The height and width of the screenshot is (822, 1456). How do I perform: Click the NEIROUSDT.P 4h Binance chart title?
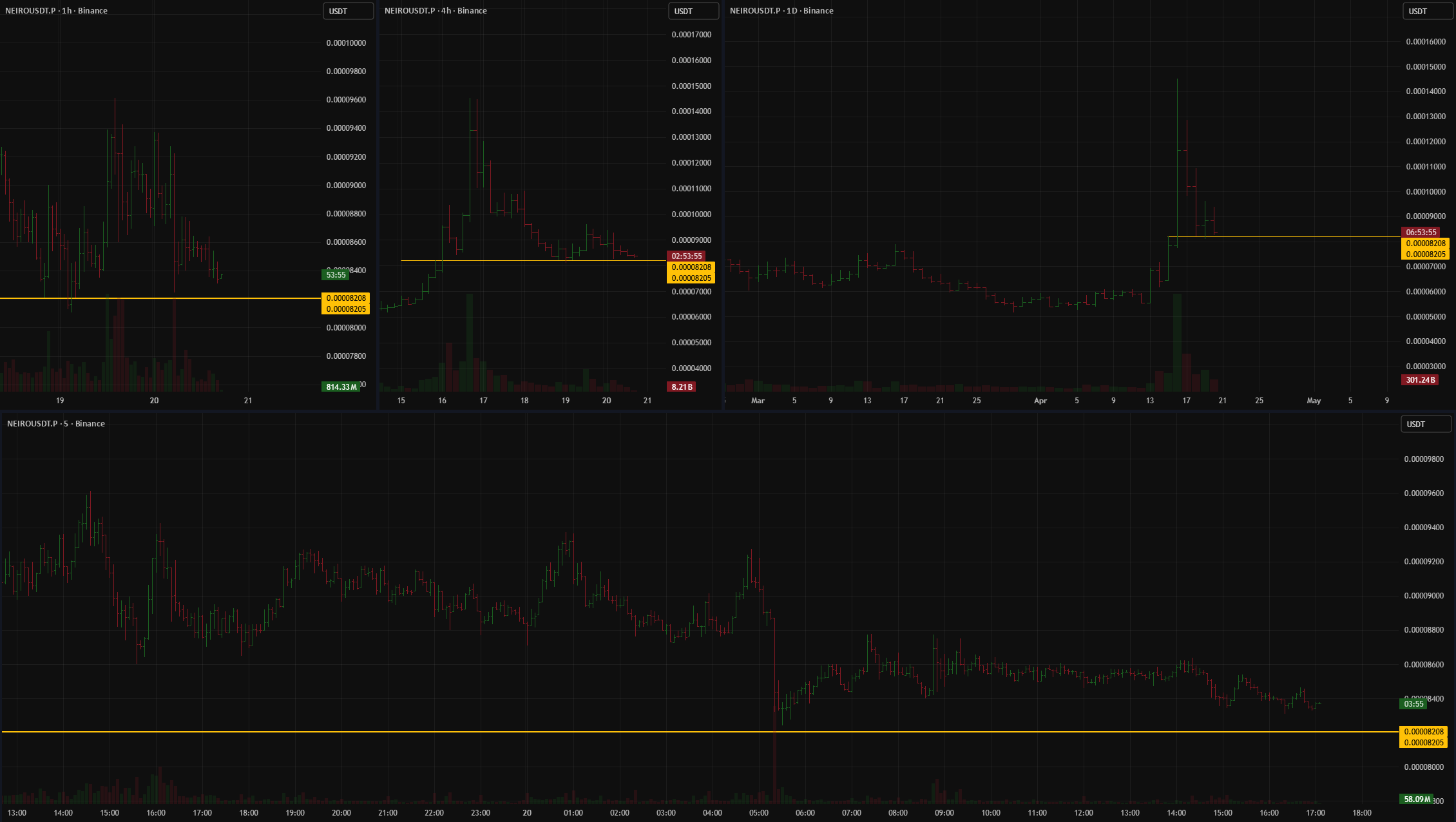click(436, 11)
